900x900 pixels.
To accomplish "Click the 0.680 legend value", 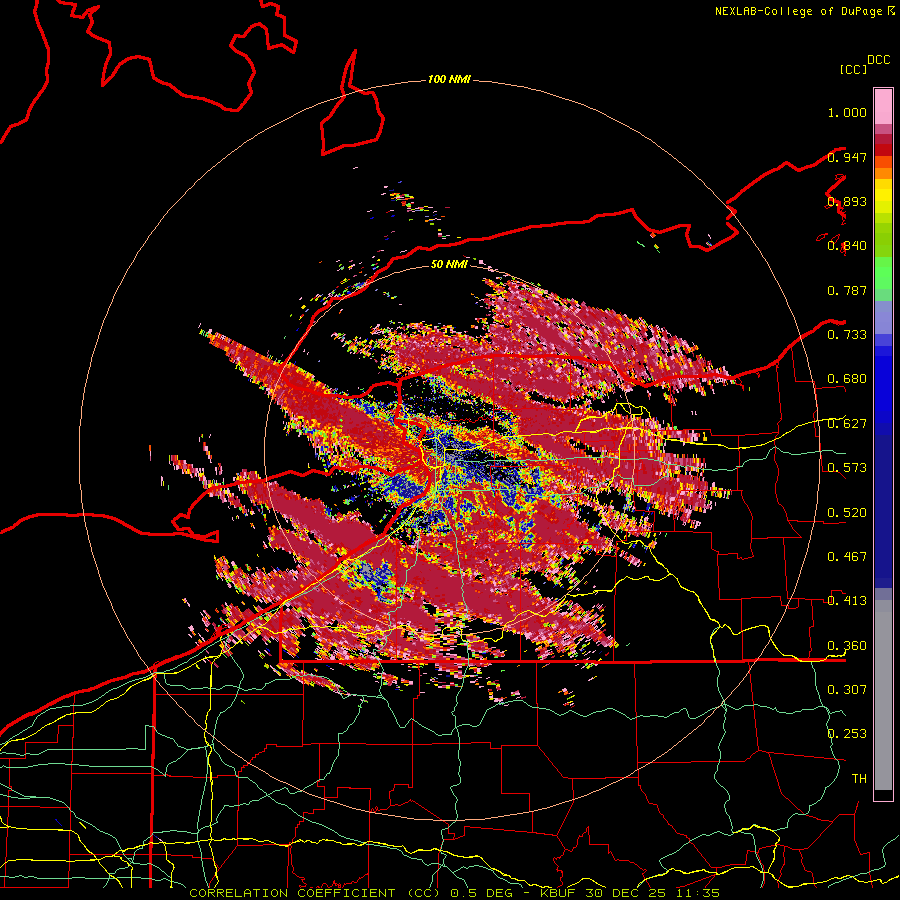I will (847, 379).
